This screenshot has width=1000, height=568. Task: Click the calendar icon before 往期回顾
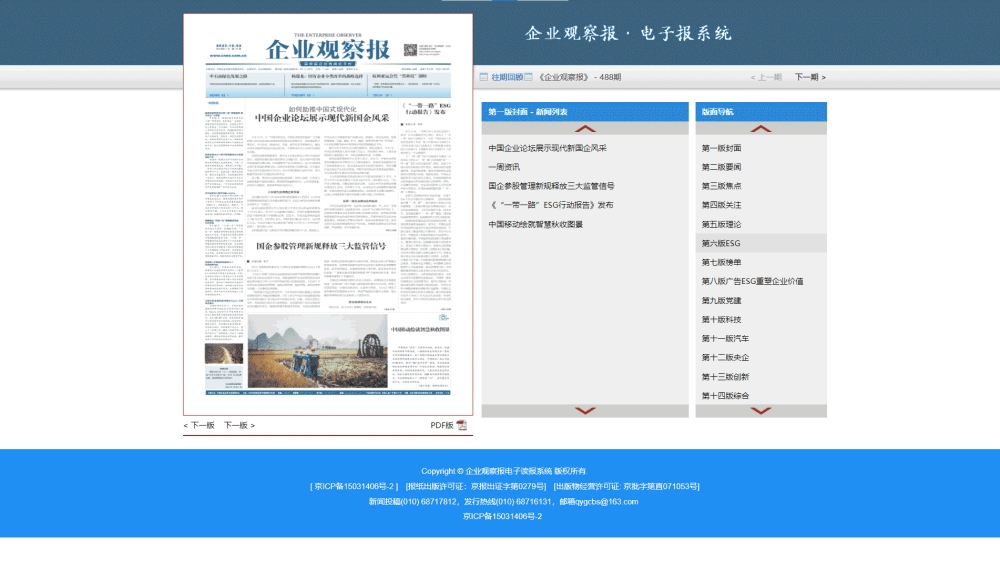(484, 77)
